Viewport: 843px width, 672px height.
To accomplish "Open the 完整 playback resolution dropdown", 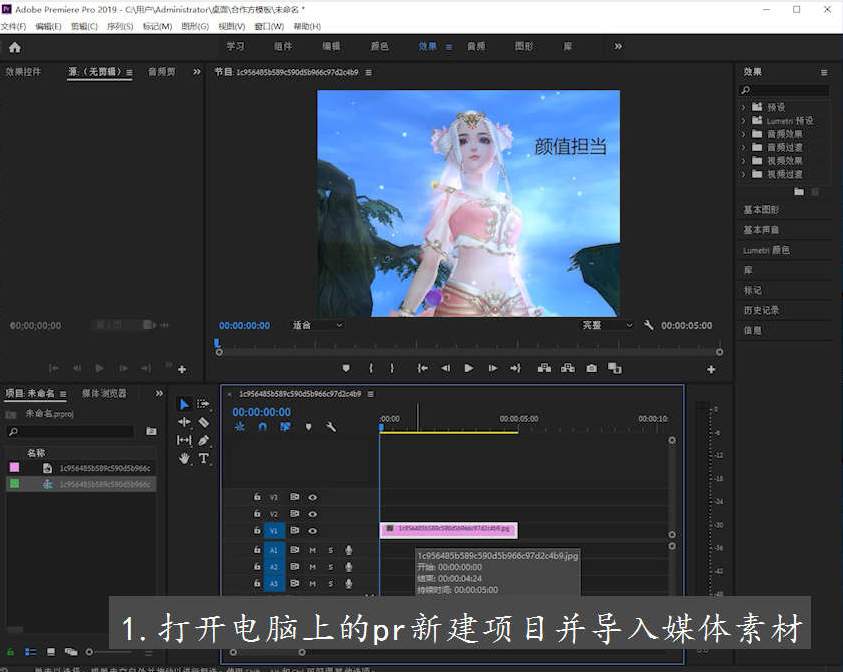I will point(607,325).
